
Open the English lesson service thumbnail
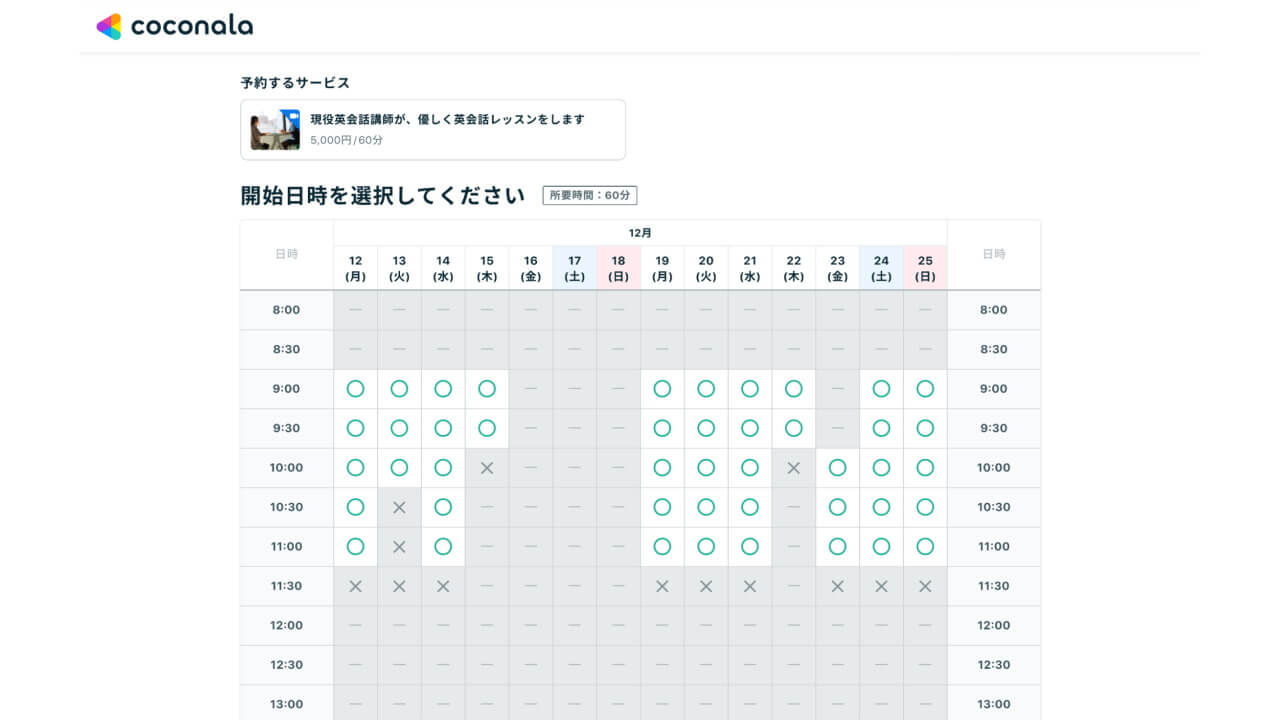275,130
